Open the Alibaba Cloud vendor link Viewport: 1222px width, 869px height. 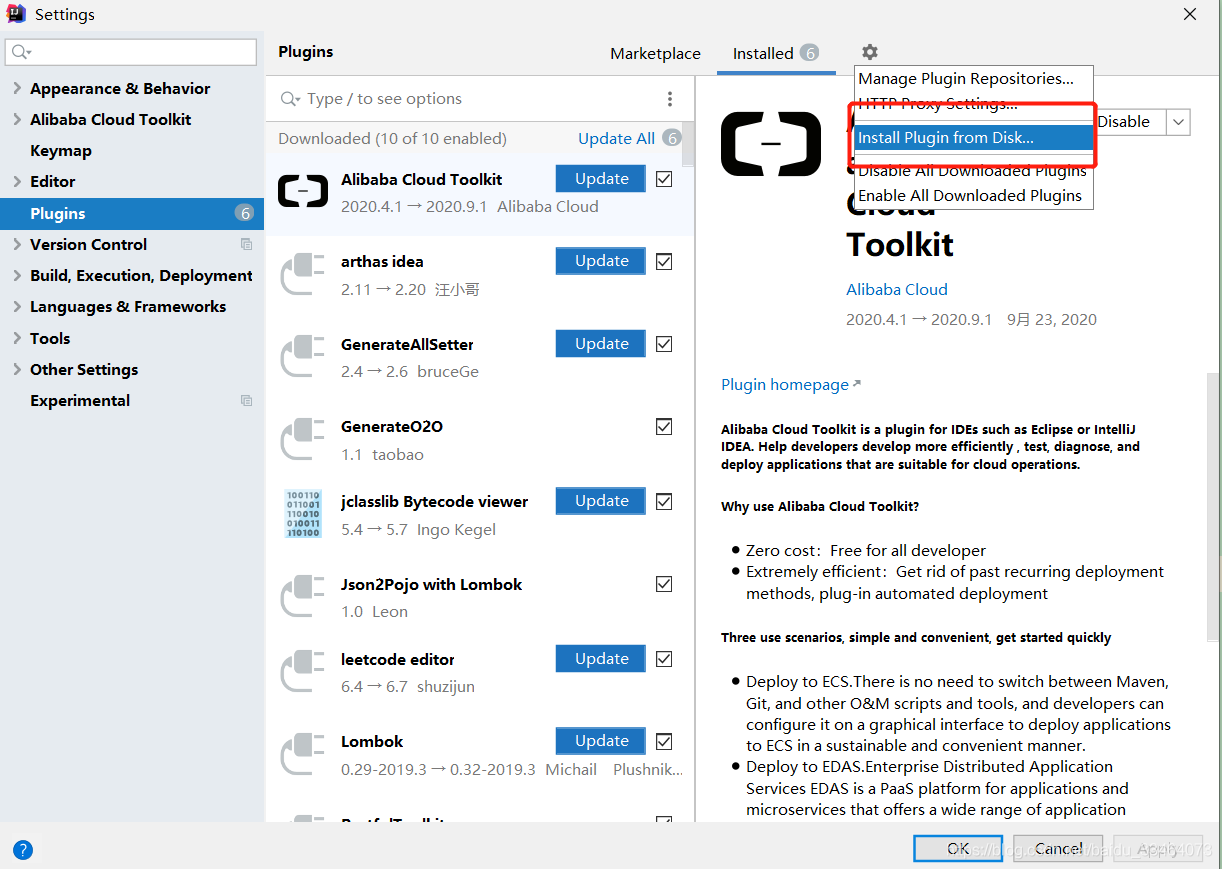pos(897,289)
